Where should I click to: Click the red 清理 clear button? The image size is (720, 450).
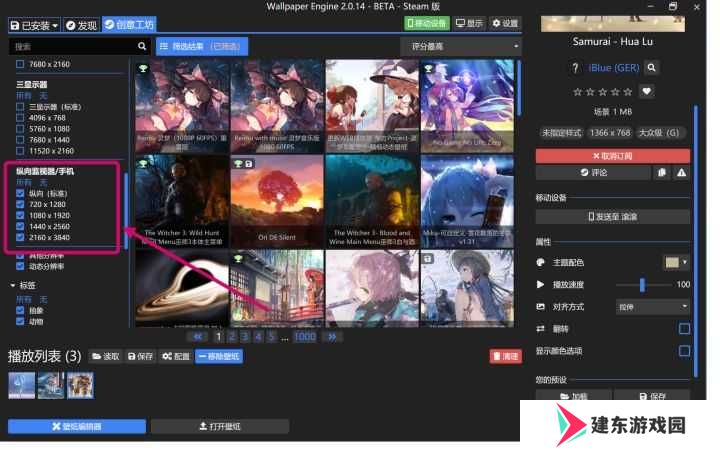pyautogui.click(x=506, y=356)
